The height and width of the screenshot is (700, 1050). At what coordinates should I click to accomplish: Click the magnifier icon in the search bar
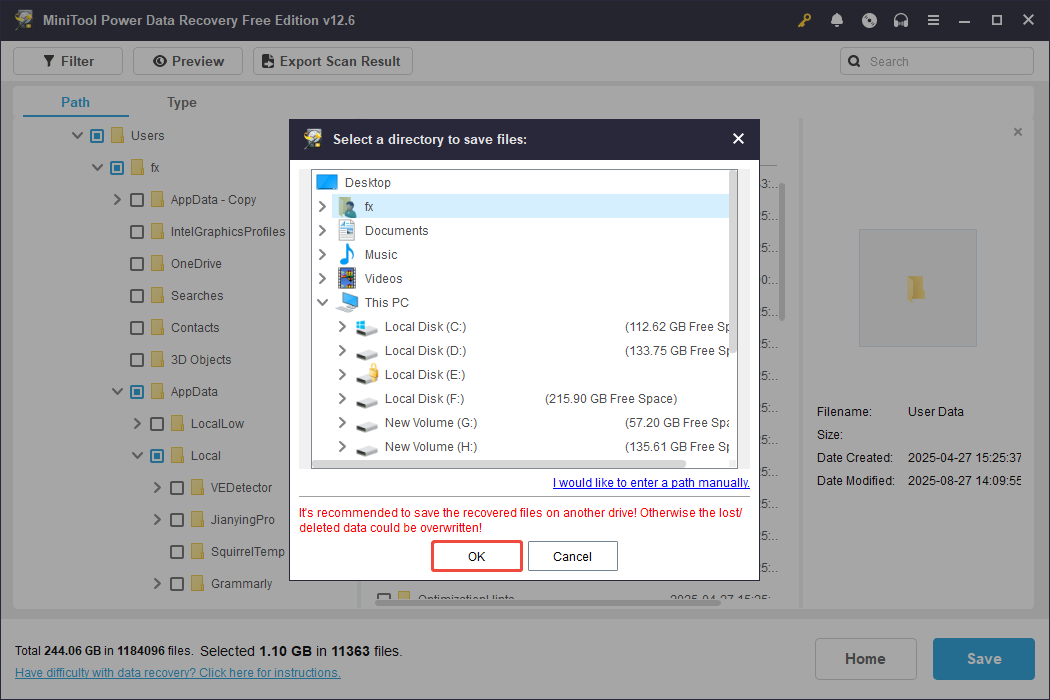[854, 61]
